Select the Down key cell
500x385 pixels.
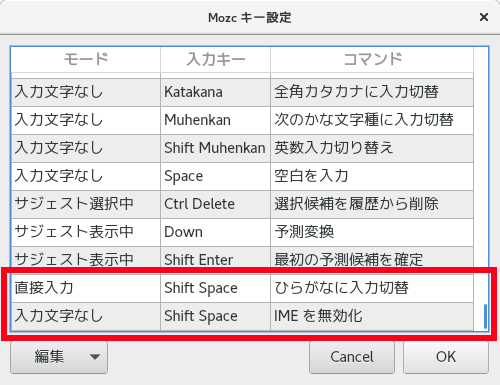click(x=215, y=232)
